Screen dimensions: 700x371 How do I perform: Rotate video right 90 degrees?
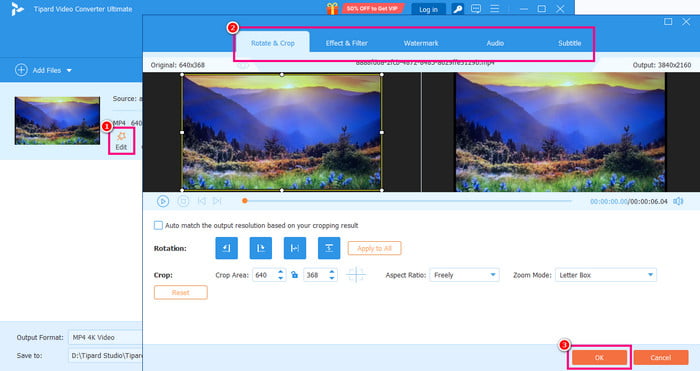261,248
